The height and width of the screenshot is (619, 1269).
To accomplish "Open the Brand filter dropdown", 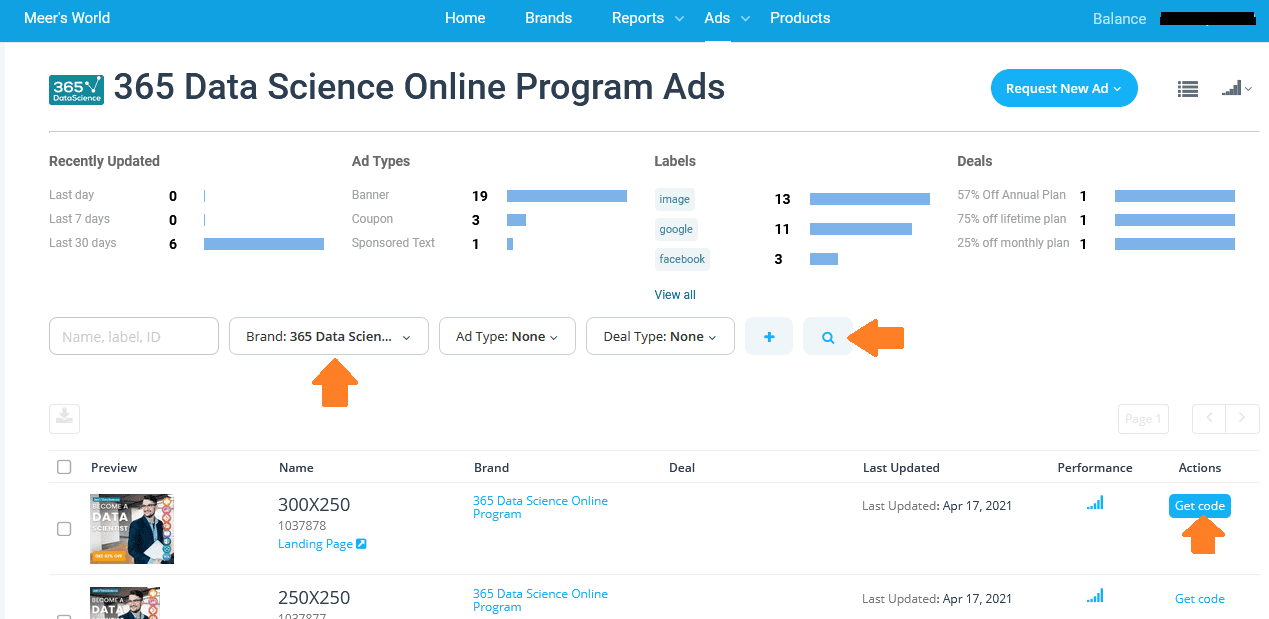I will [x=329, y=336].
